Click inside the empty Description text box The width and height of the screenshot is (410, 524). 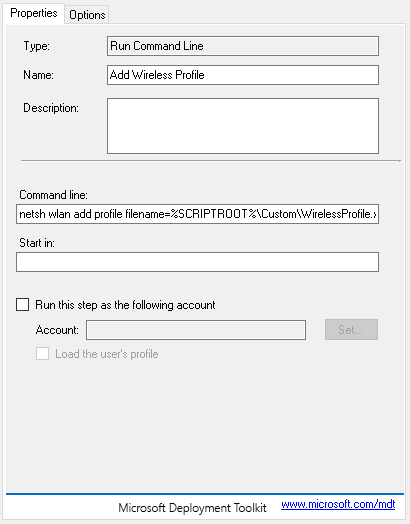(x=243, y=126)
